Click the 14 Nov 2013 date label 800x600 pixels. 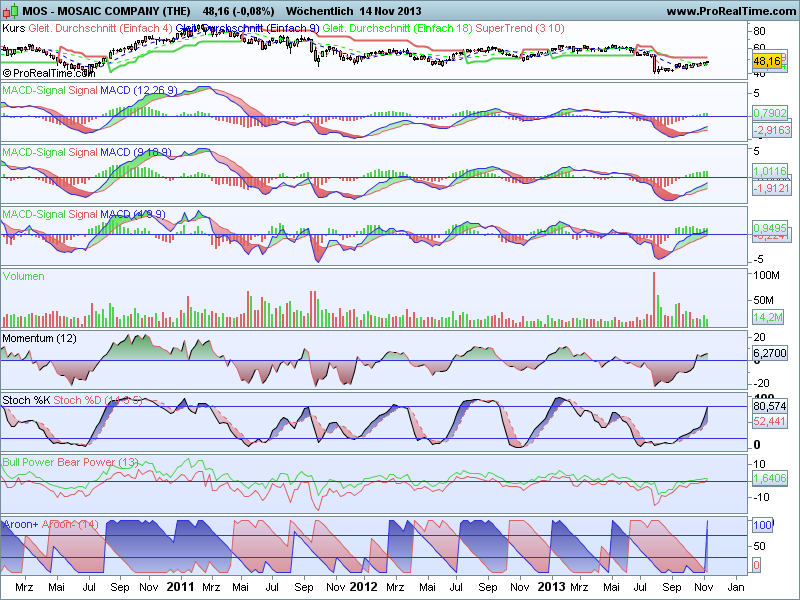pyautogui.click(x=390, y=11)
